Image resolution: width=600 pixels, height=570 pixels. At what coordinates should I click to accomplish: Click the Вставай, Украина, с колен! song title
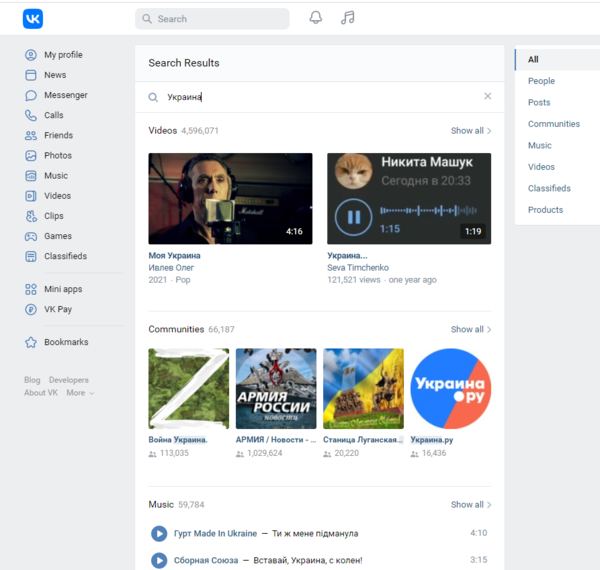coord(308,560)
